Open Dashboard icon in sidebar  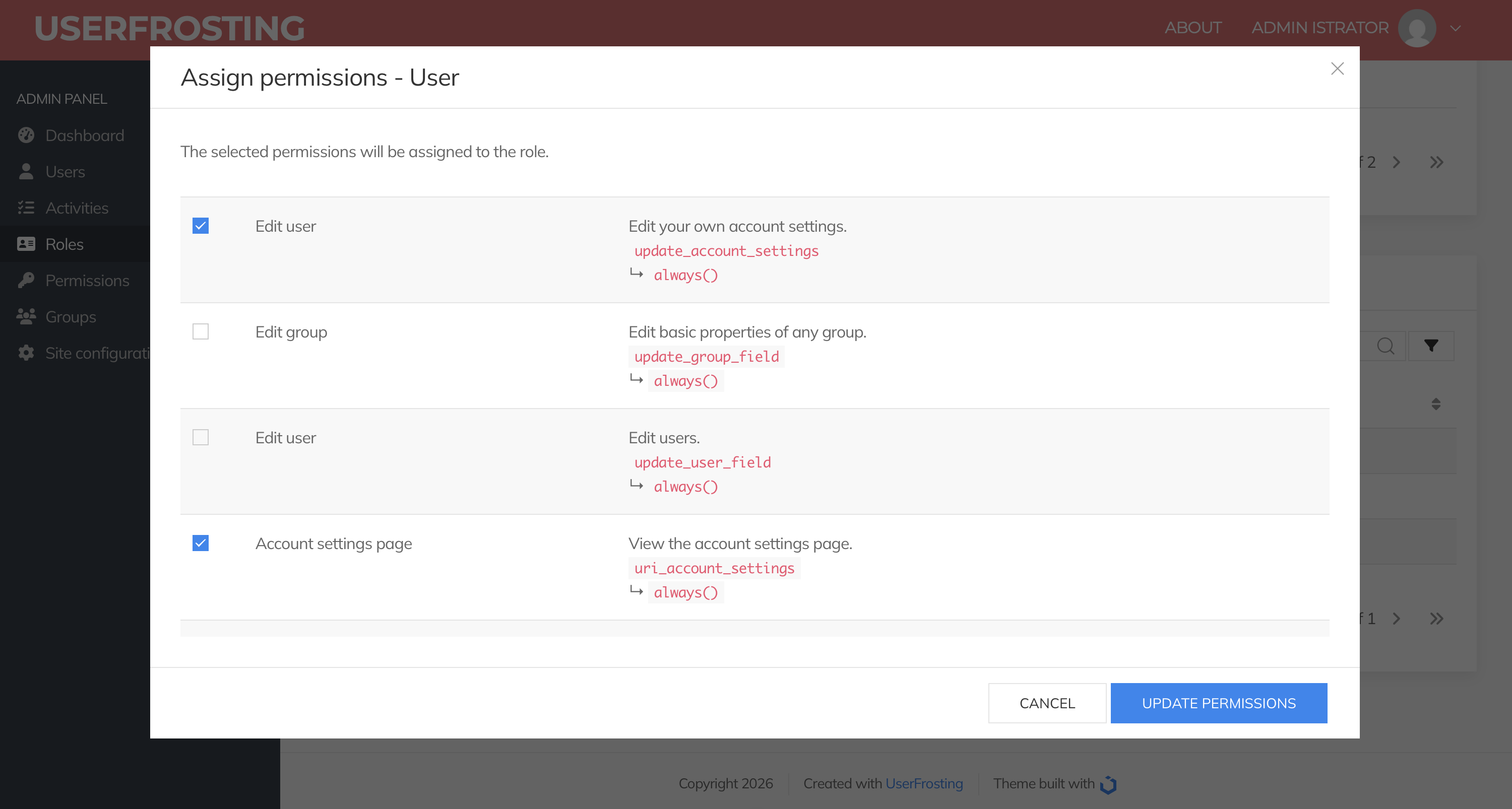click(26, 135)
